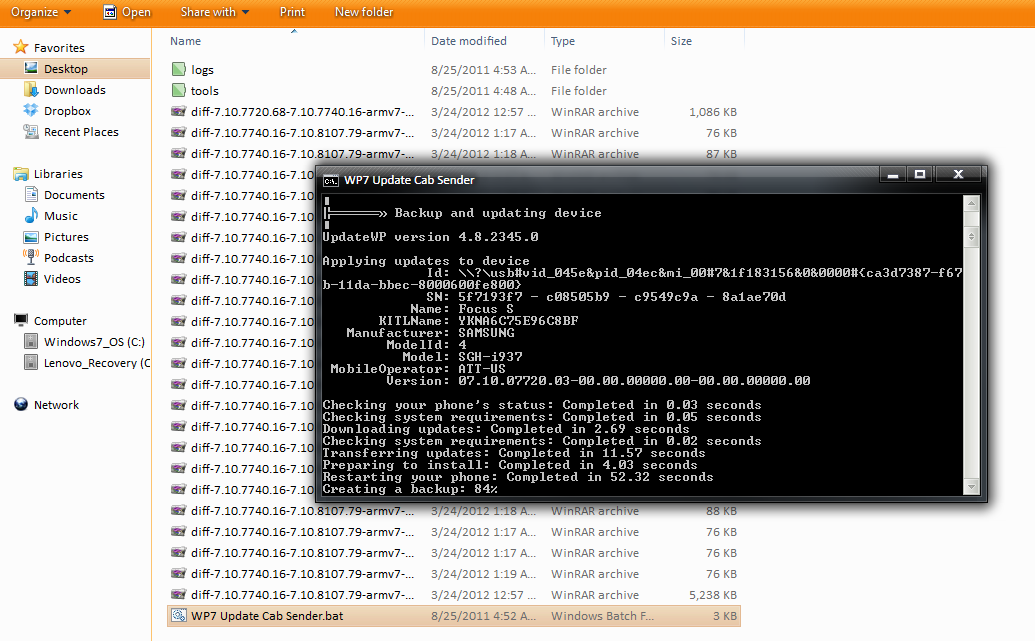
Task: Open the Pictures library icon
Action: [31, 237]
